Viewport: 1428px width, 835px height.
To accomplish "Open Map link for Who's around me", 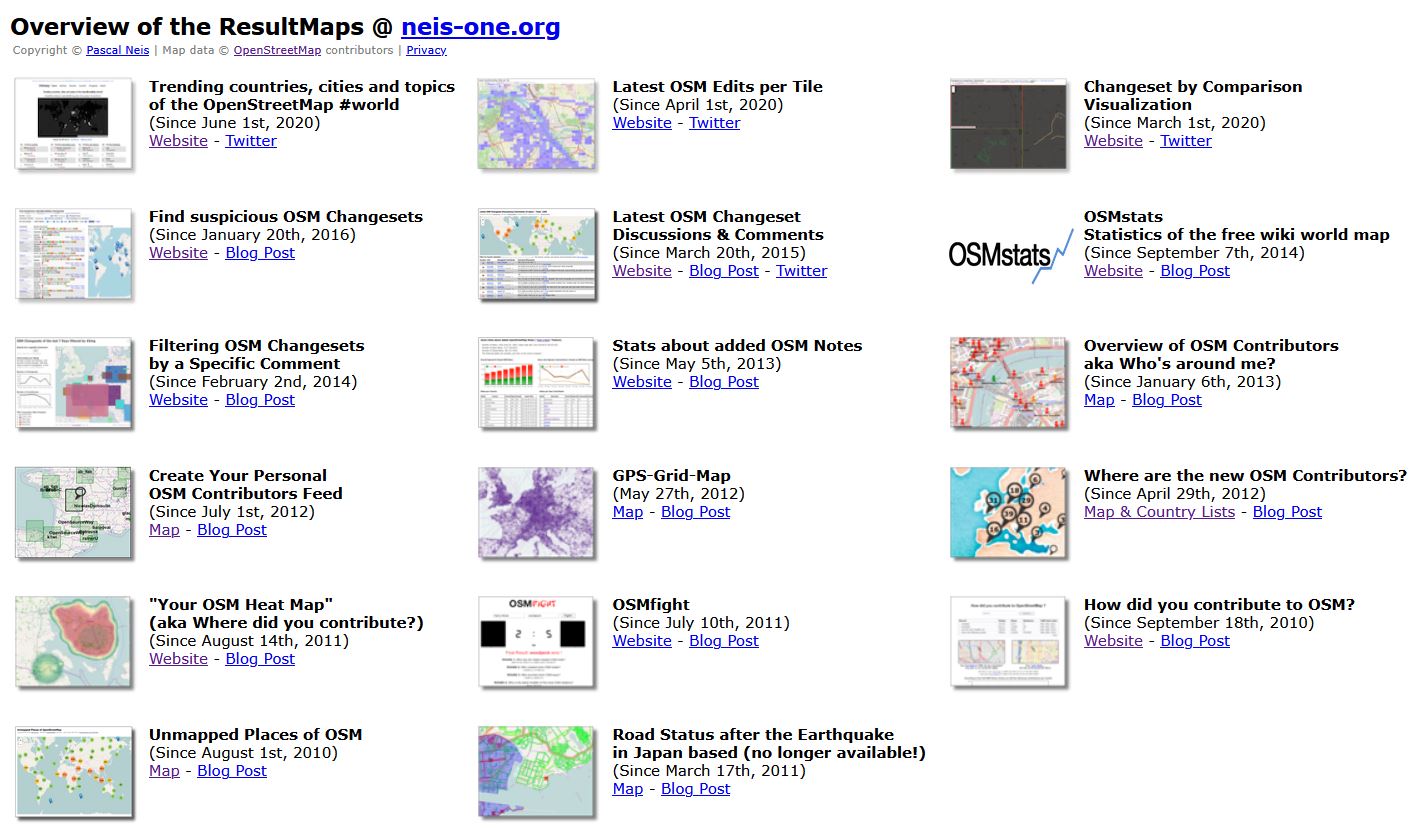I will point(1099,400).
